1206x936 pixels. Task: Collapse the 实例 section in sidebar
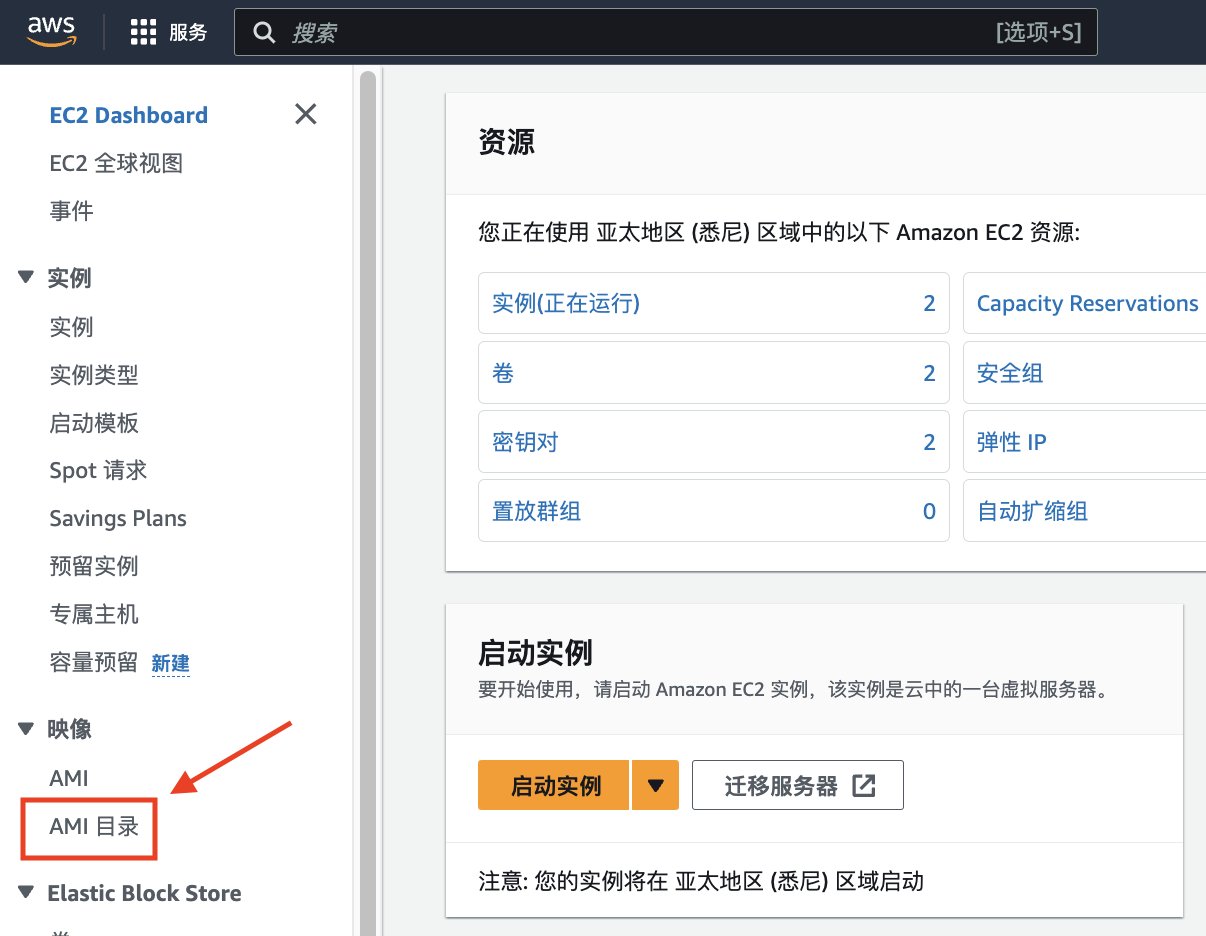26,278
